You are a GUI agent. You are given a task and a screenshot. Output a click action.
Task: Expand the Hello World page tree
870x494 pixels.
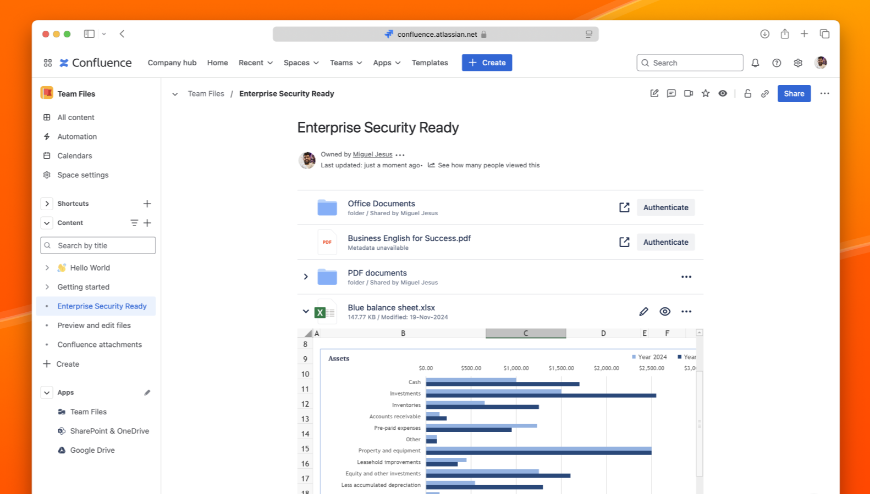pyautogui.click(x=47, y=268)
